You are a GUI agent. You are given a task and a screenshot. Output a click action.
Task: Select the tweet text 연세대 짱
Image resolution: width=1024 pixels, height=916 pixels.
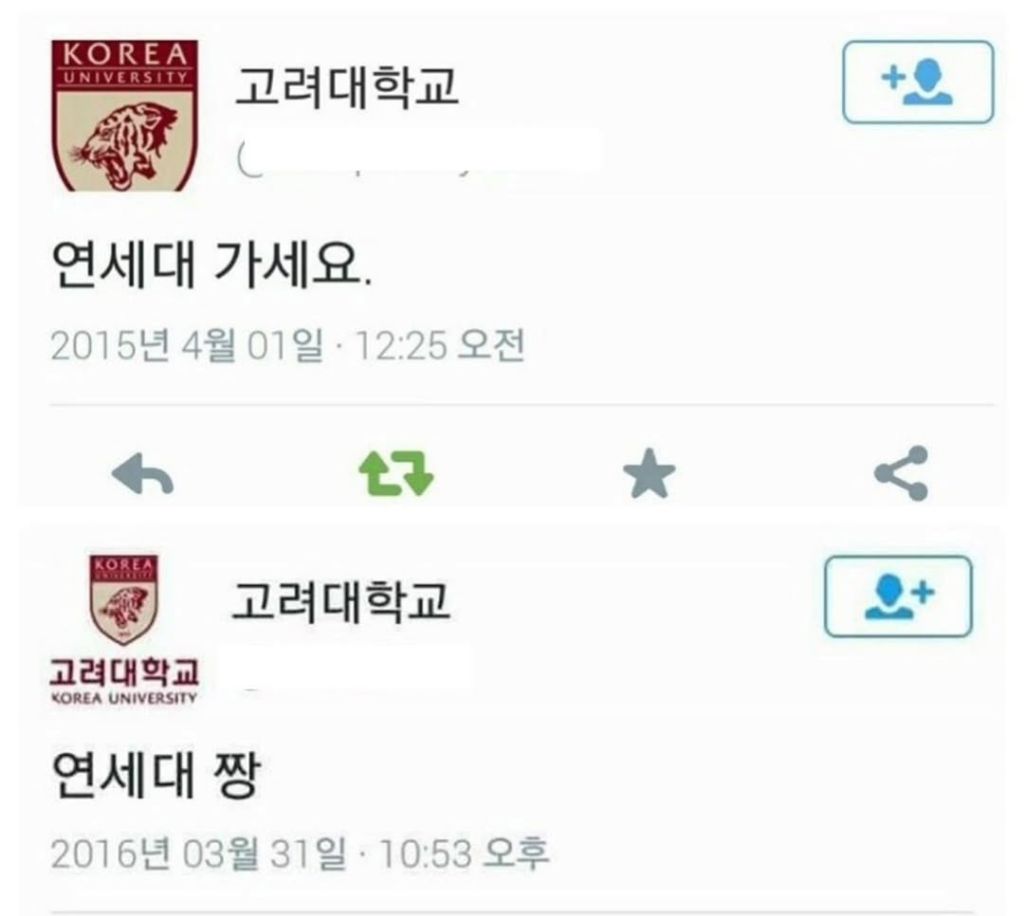155,775
